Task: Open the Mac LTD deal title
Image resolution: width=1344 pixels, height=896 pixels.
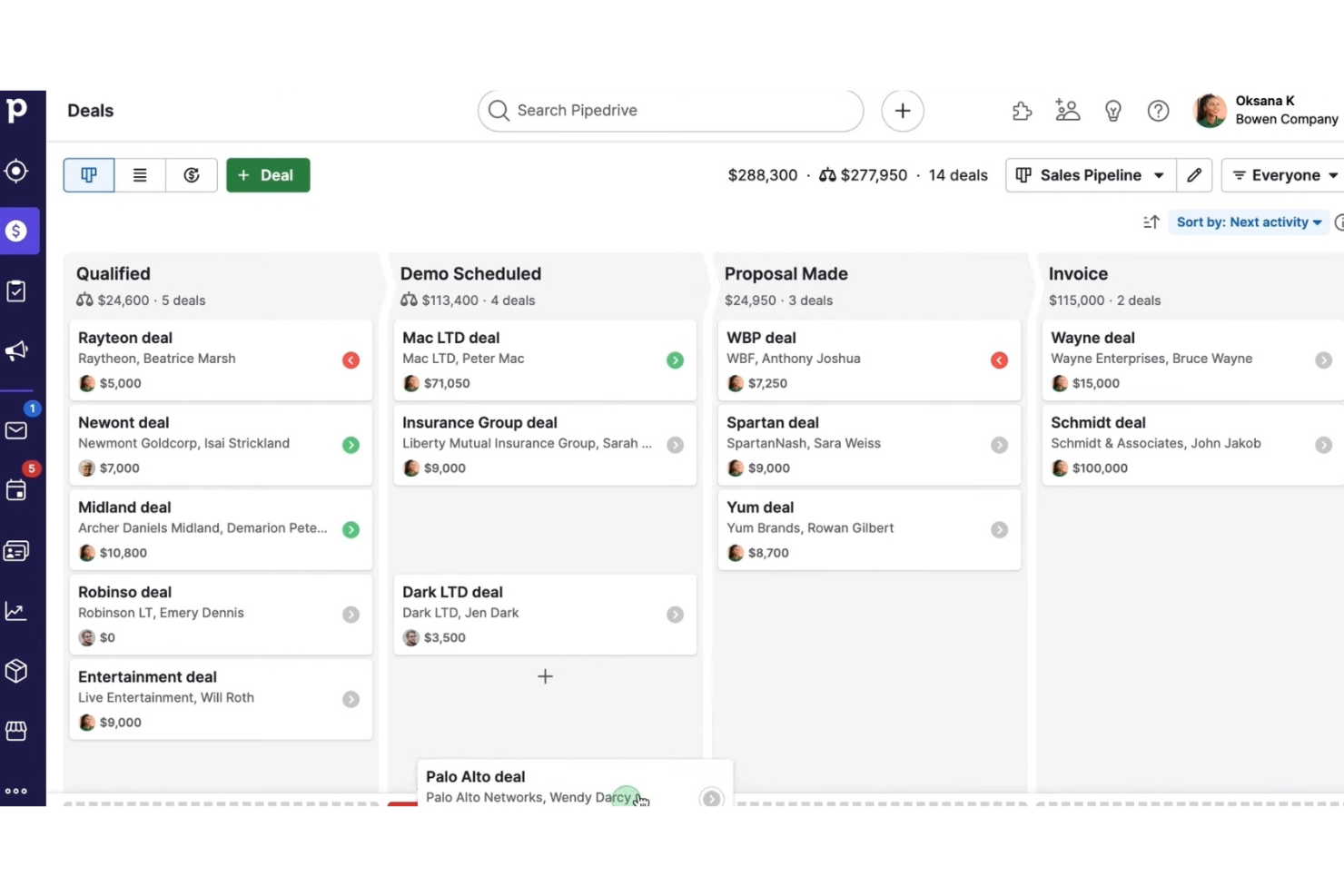Action: pyautogui.click(x=451, y=338)
